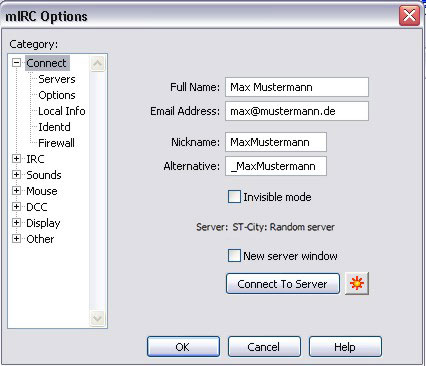Focus the Nickname input field

point(276,142)
